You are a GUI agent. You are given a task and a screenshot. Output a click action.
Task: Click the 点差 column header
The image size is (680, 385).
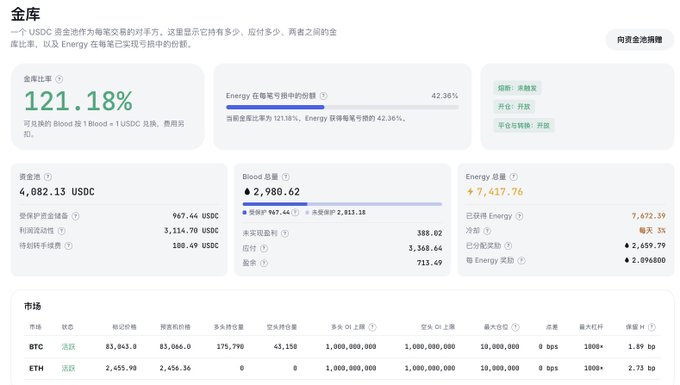tap(552, 327)
